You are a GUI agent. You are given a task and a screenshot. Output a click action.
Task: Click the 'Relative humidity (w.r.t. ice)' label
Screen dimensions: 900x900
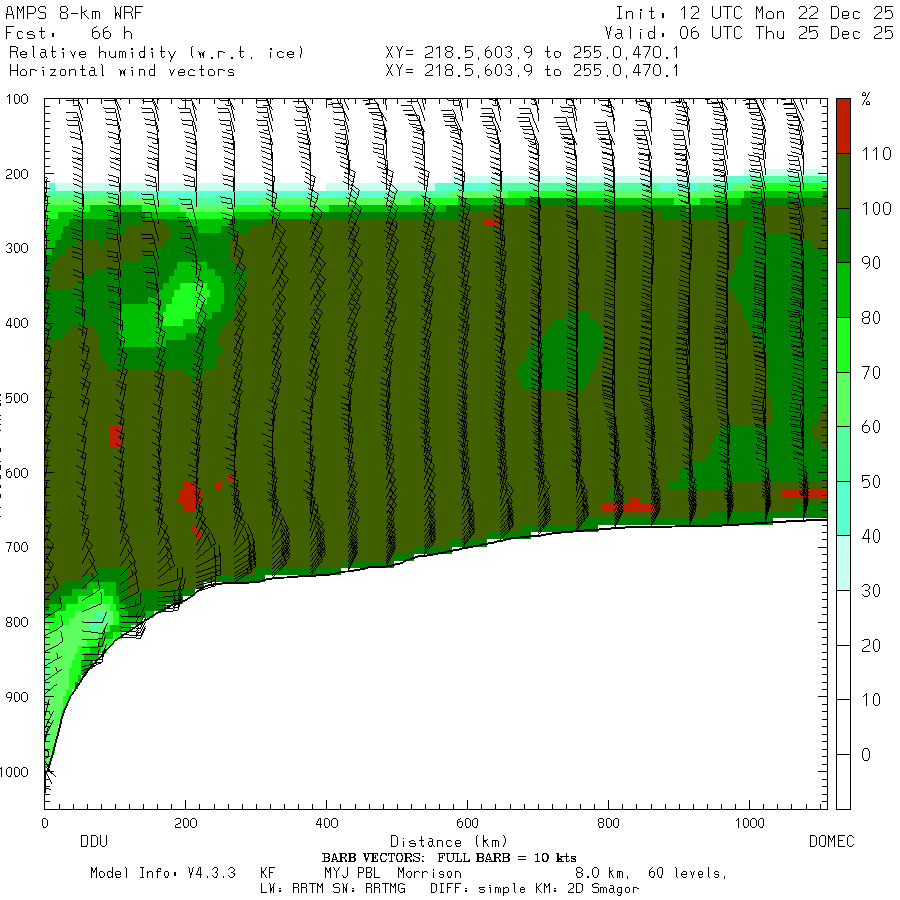pos(156,53)
